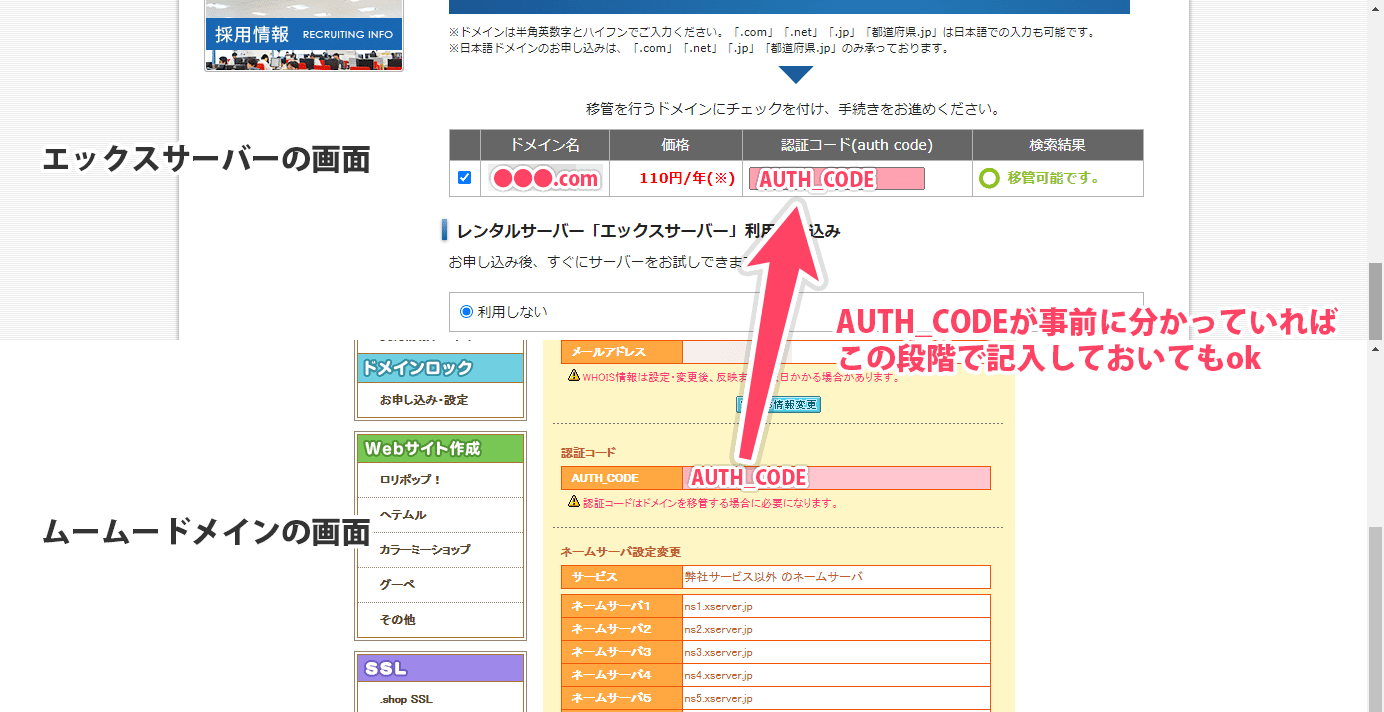Viewport: 1384px width, 712px height.
Task: Select the 利用しない radio button
Action: (466, 312)
